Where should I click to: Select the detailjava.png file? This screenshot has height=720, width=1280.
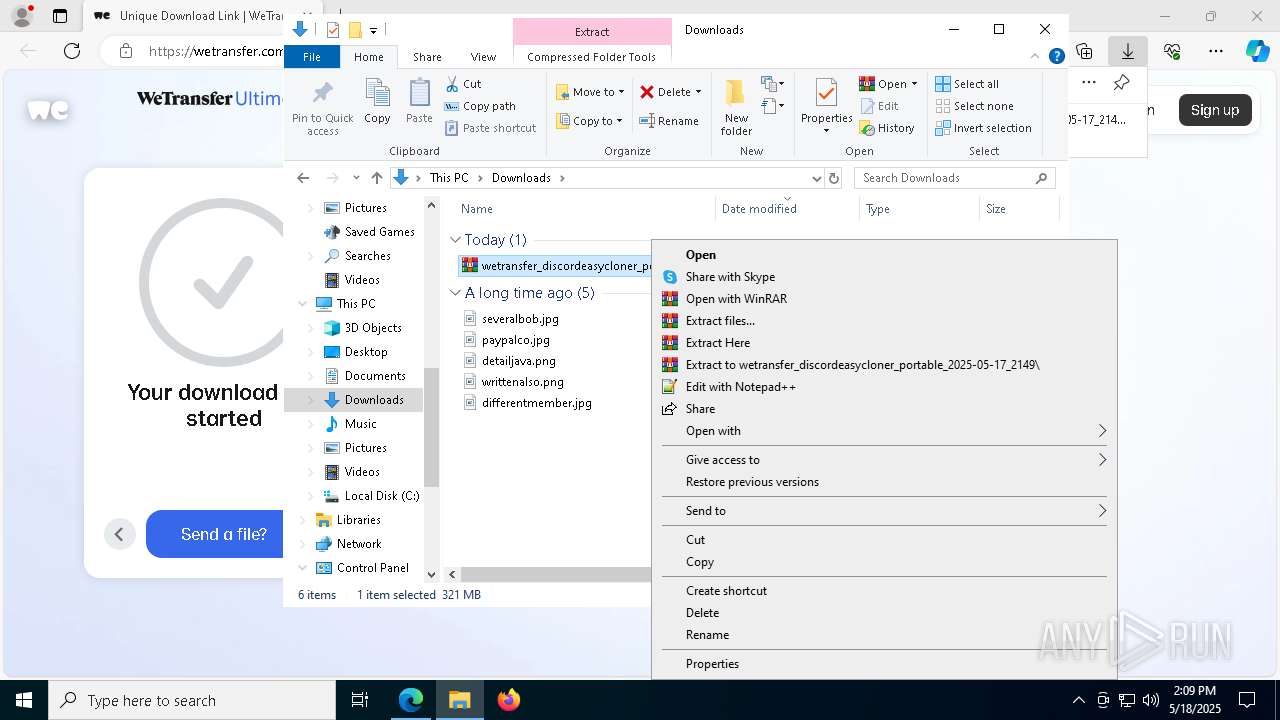(519, 361)
